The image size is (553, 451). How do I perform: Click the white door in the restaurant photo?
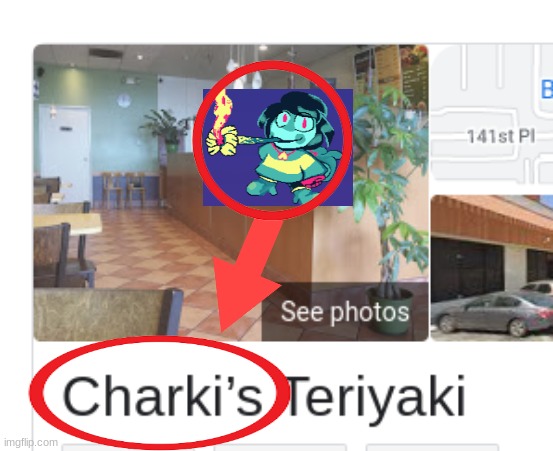click(x=65, y=153)
